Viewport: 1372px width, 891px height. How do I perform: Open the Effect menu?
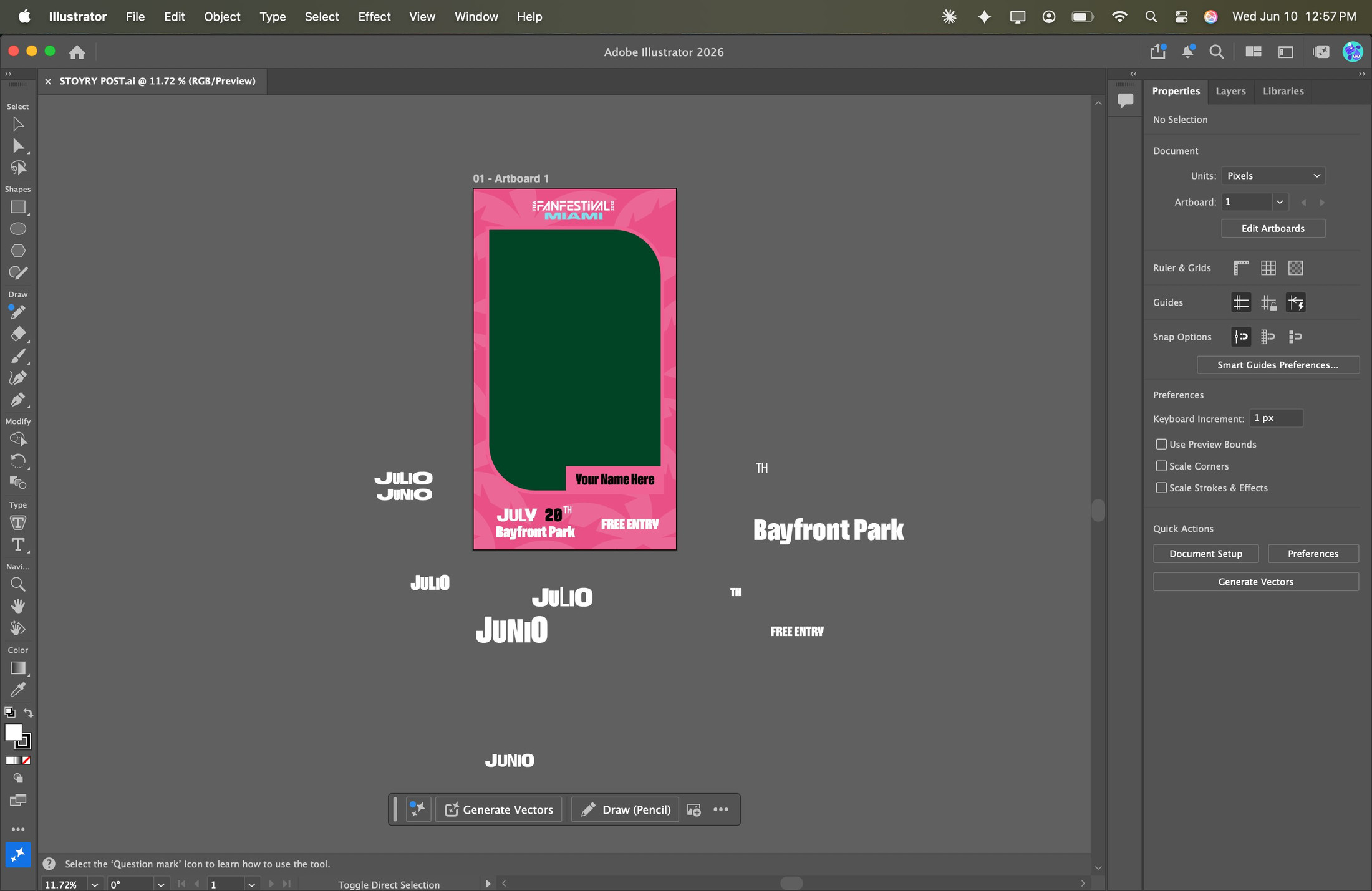tap(374, 17)
